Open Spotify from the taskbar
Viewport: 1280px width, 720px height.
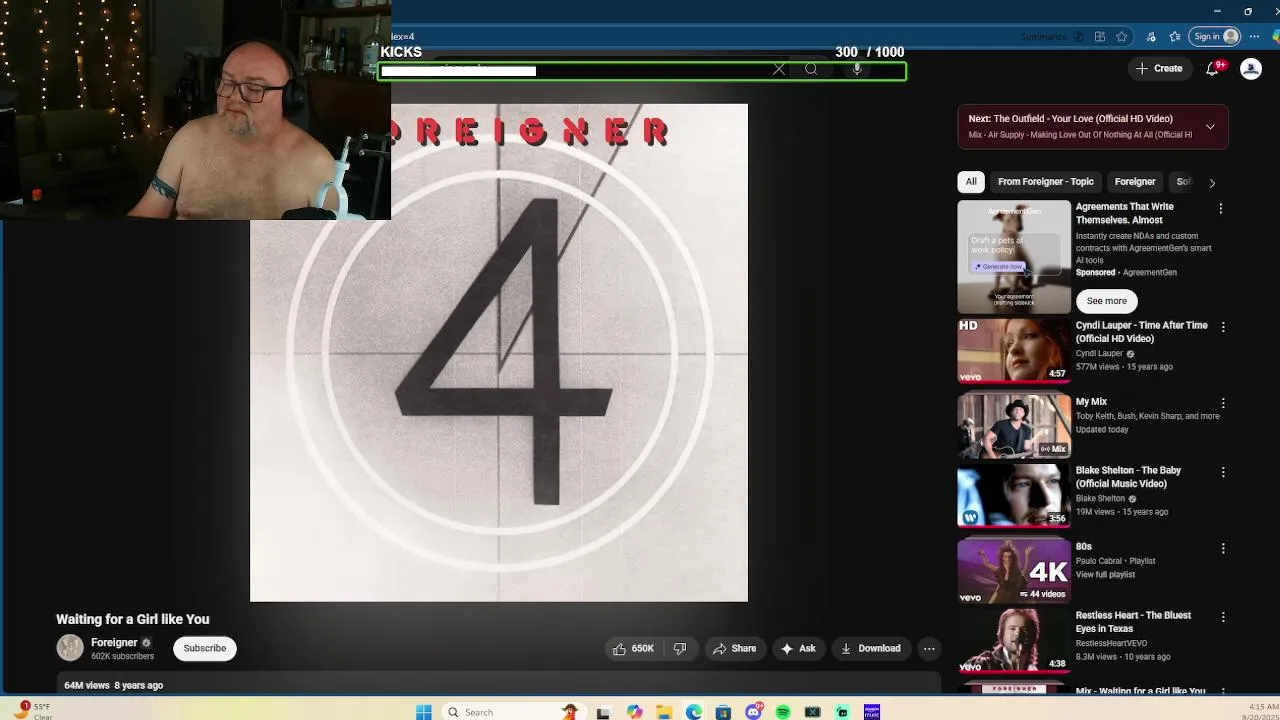(783, 712)
